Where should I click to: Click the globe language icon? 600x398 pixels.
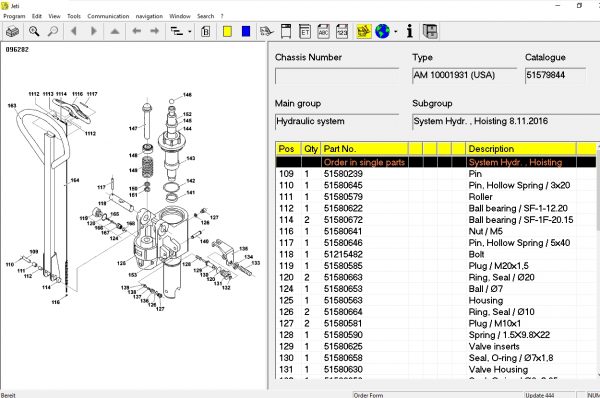click(x=382, y=31)
